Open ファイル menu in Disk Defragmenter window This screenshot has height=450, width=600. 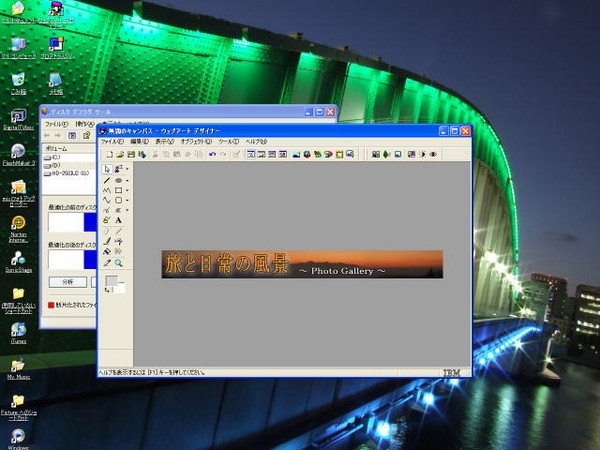(x=57, y=124)
